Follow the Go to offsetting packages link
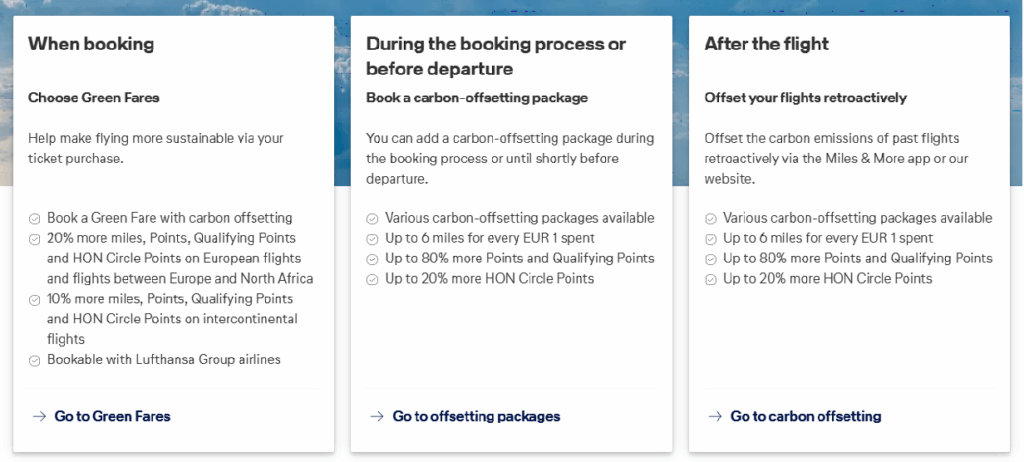This screenshot has width=1024, height=462. point(476,416)
